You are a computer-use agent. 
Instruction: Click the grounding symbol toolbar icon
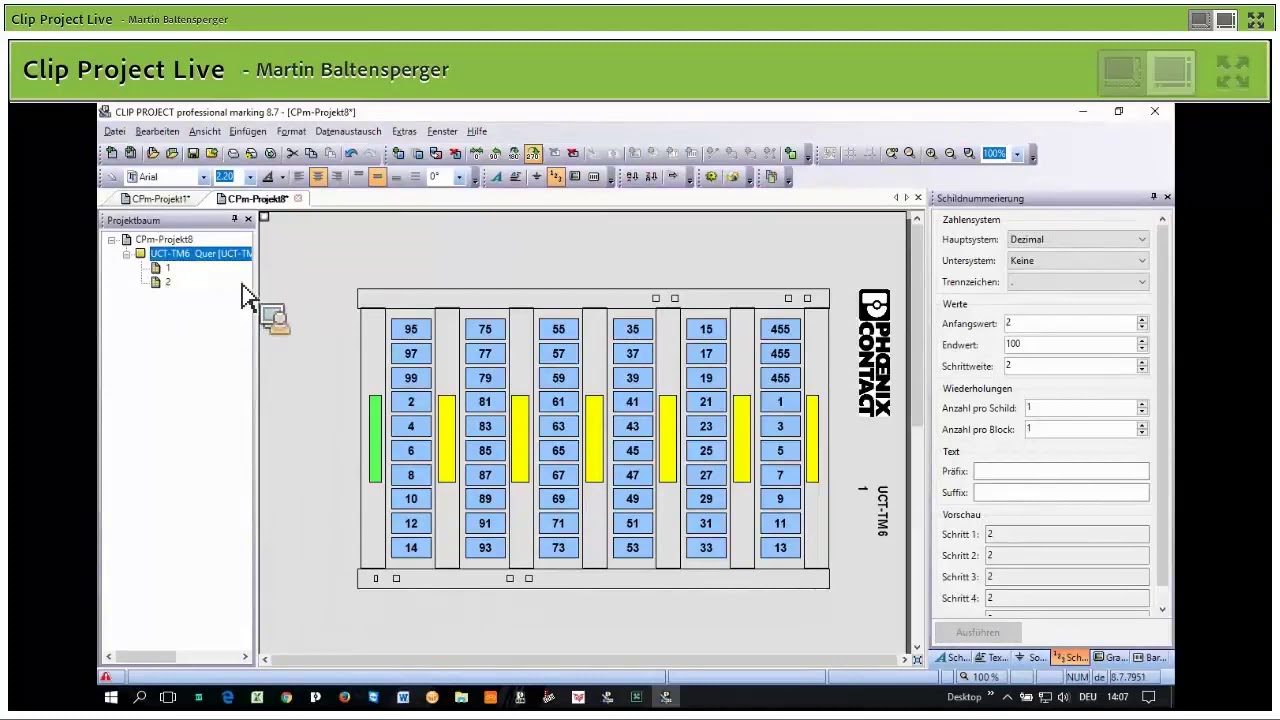(x=537, y=177)
